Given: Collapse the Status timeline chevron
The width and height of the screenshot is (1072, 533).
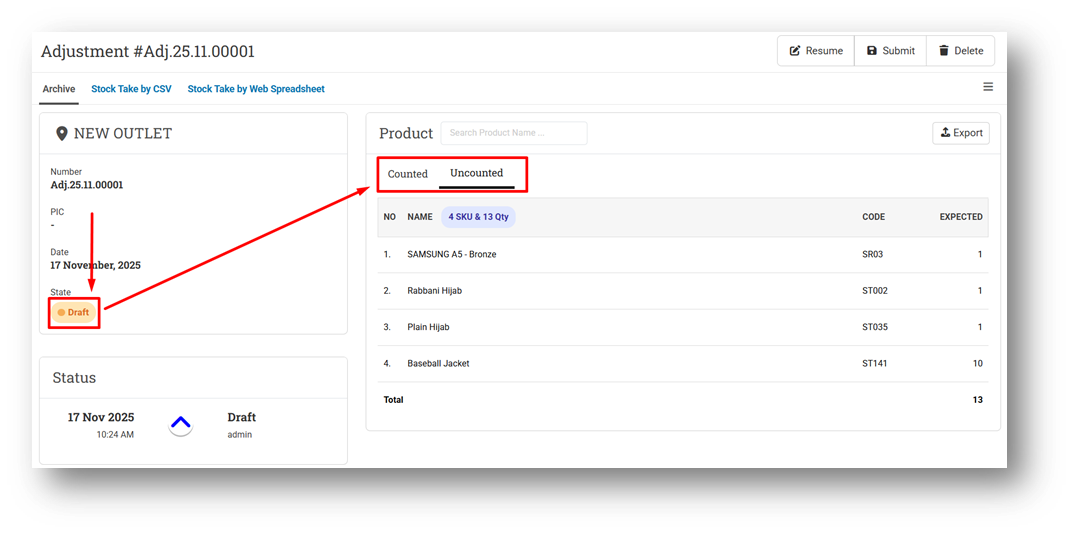Looking at the screenshot, I should (x=180, y=425).
